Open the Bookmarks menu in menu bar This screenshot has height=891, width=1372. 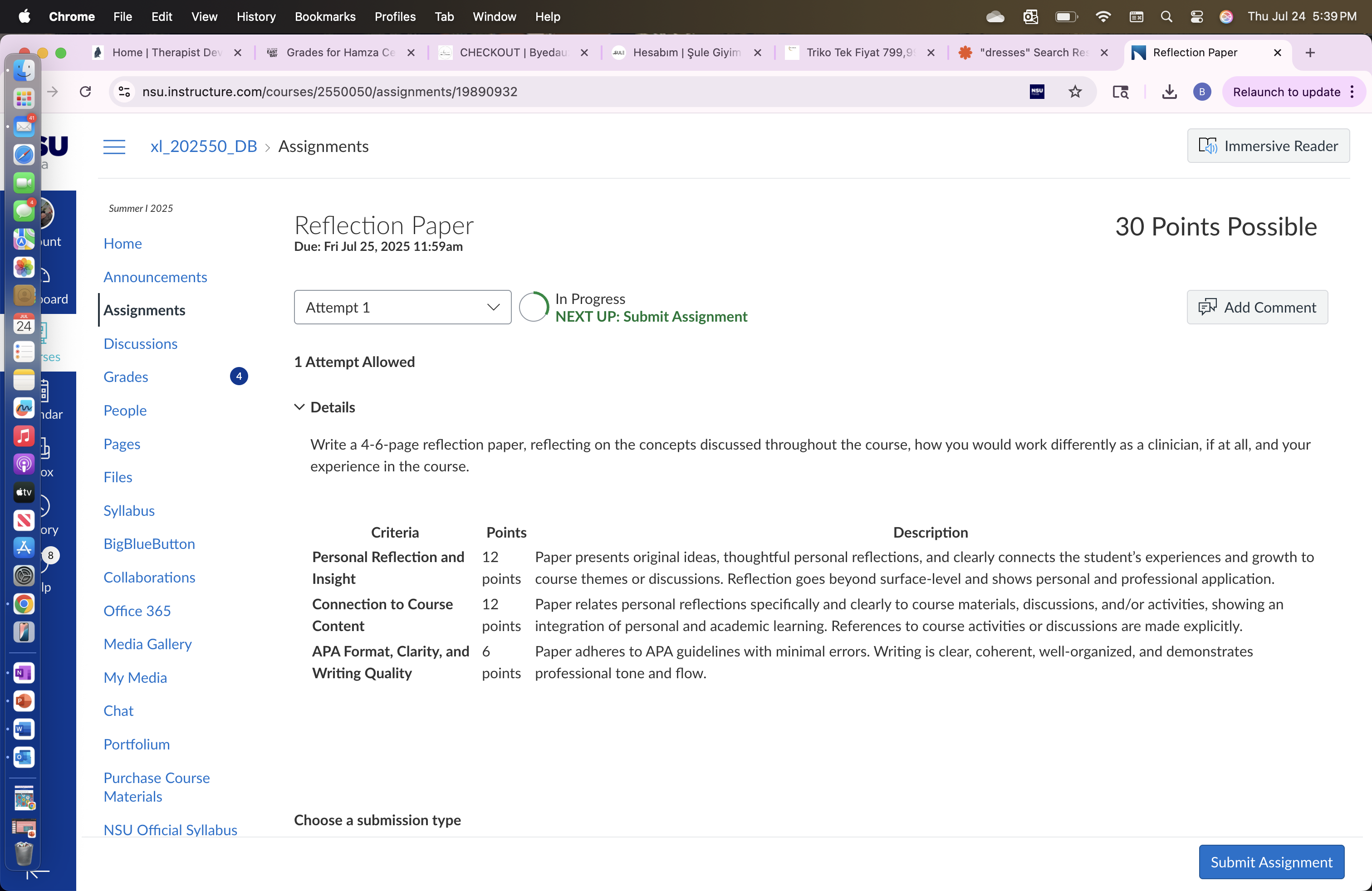pyautogui.click(x=325, y=17)
